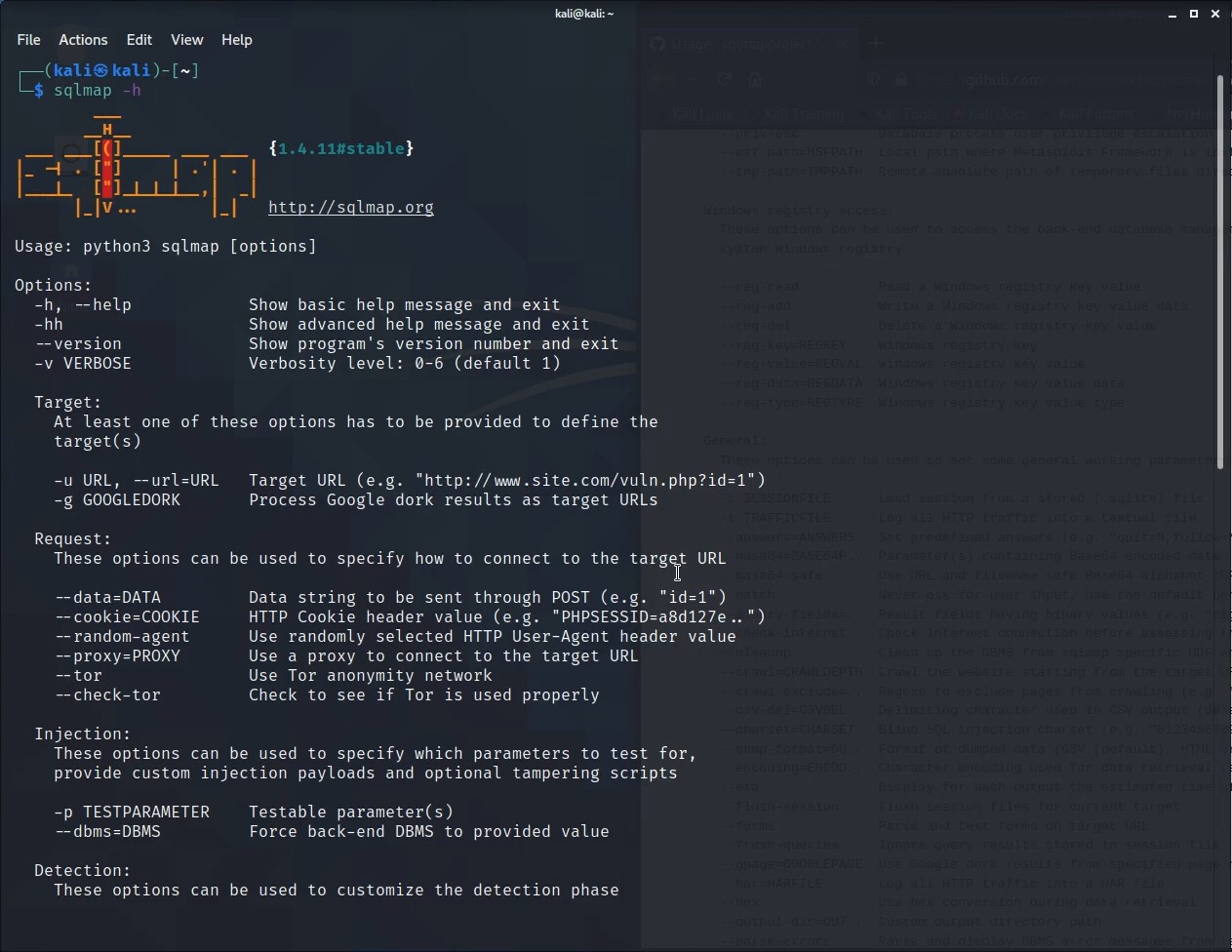Screen dimensions: 1232x952
Task: Click the '--dbms=DBMS' option text
Action: [107, 832]
